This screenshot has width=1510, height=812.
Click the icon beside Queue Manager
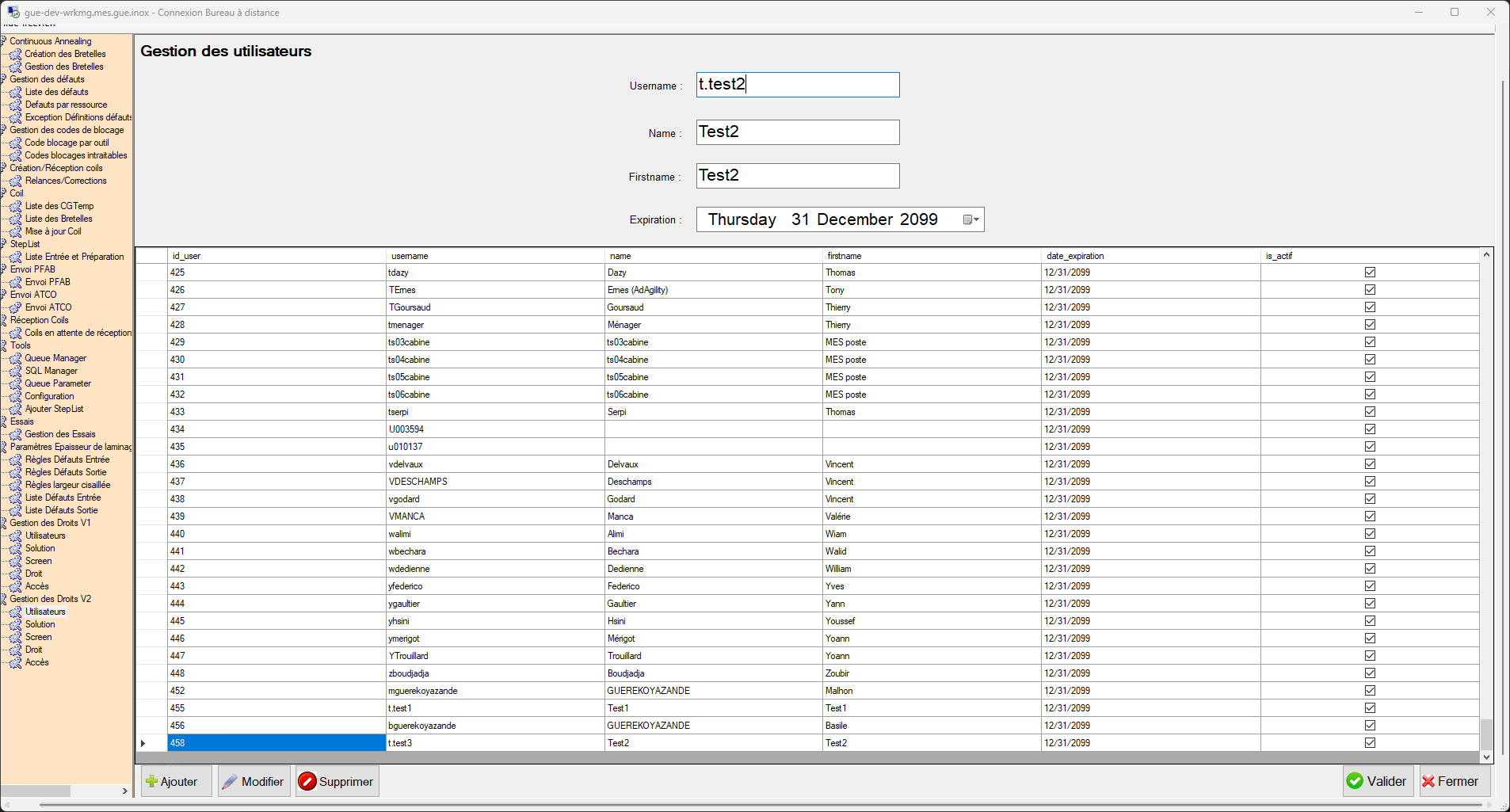[x=16, y=358]
